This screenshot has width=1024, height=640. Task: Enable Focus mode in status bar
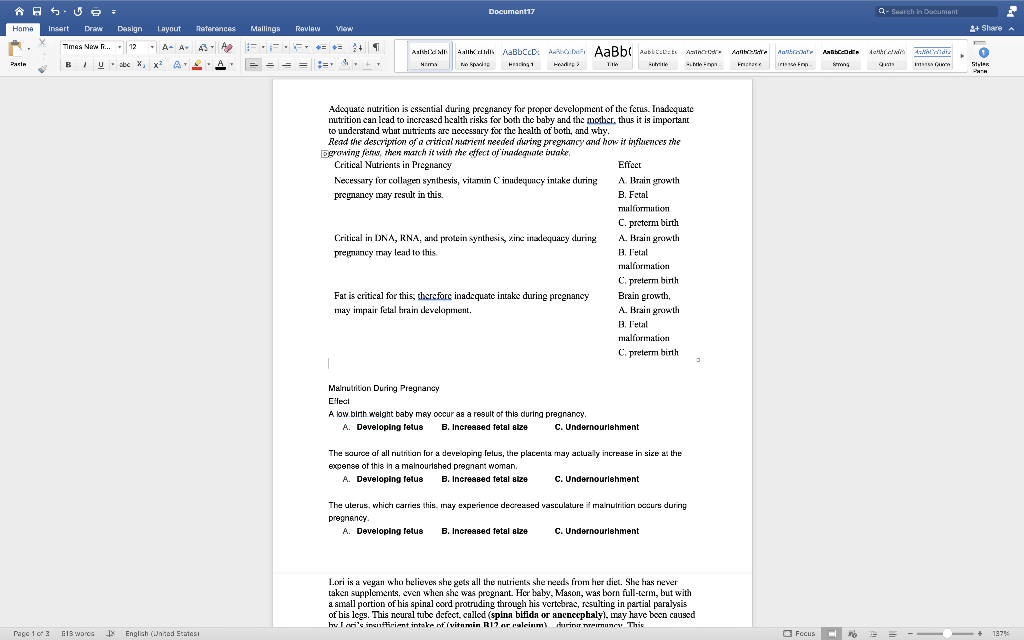(799, 633)
